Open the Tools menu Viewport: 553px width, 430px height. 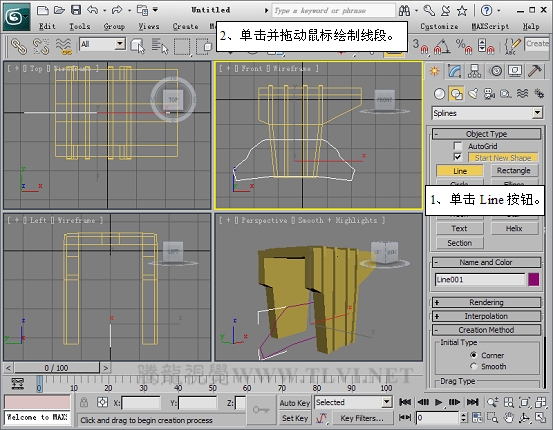point(80,26)
